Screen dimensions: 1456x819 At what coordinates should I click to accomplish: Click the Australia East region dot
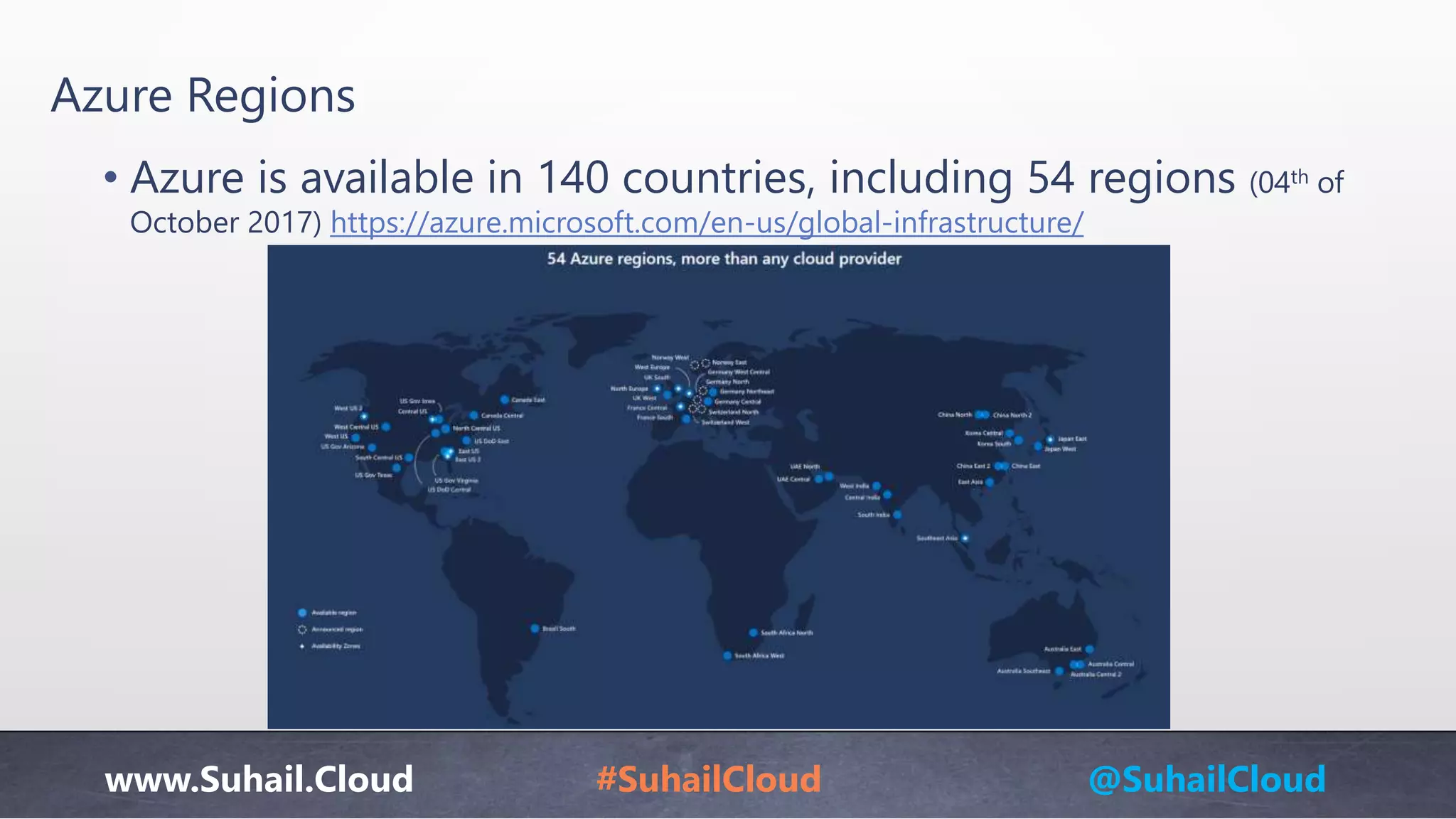pyautogui.click(x=1089, y=649)
